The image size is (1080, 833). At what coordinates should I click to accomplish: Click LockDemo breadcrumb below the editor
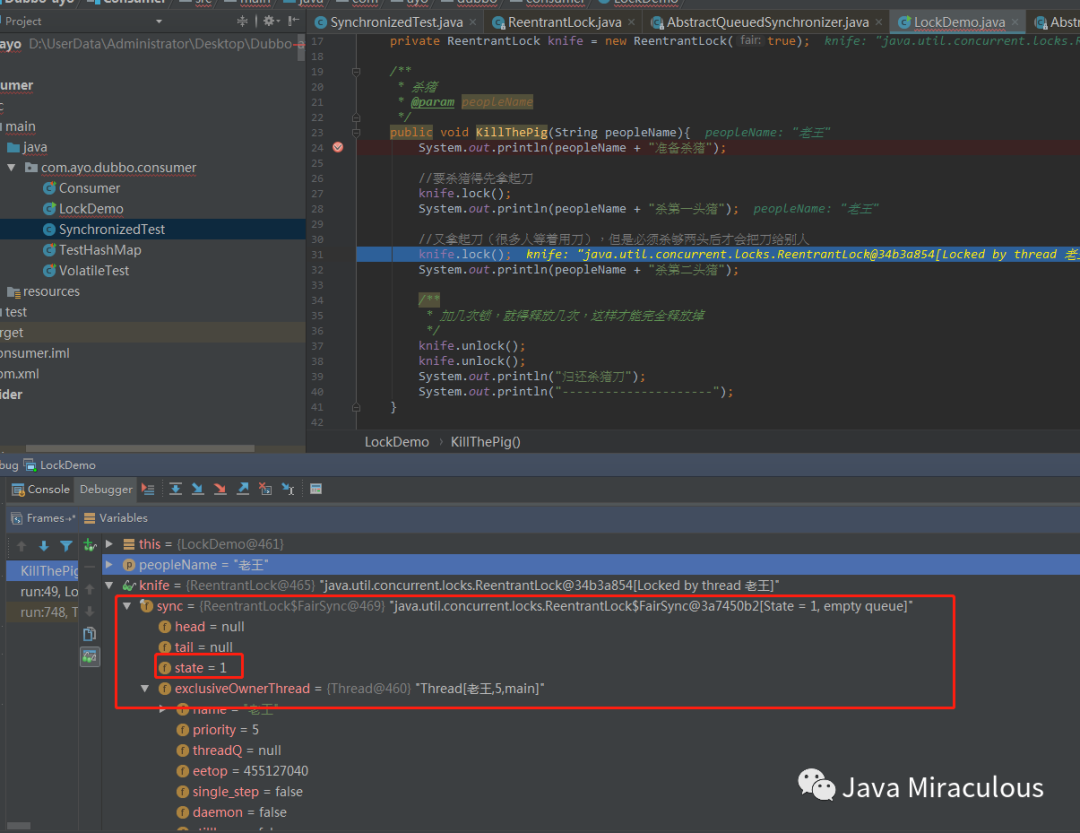[x=397, y=442]
